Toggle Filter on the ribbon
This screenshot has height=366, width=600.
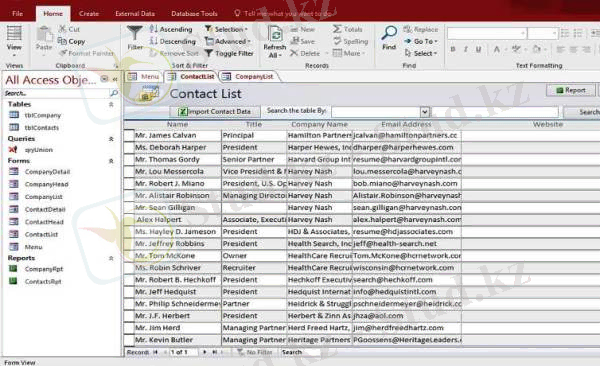229,54
